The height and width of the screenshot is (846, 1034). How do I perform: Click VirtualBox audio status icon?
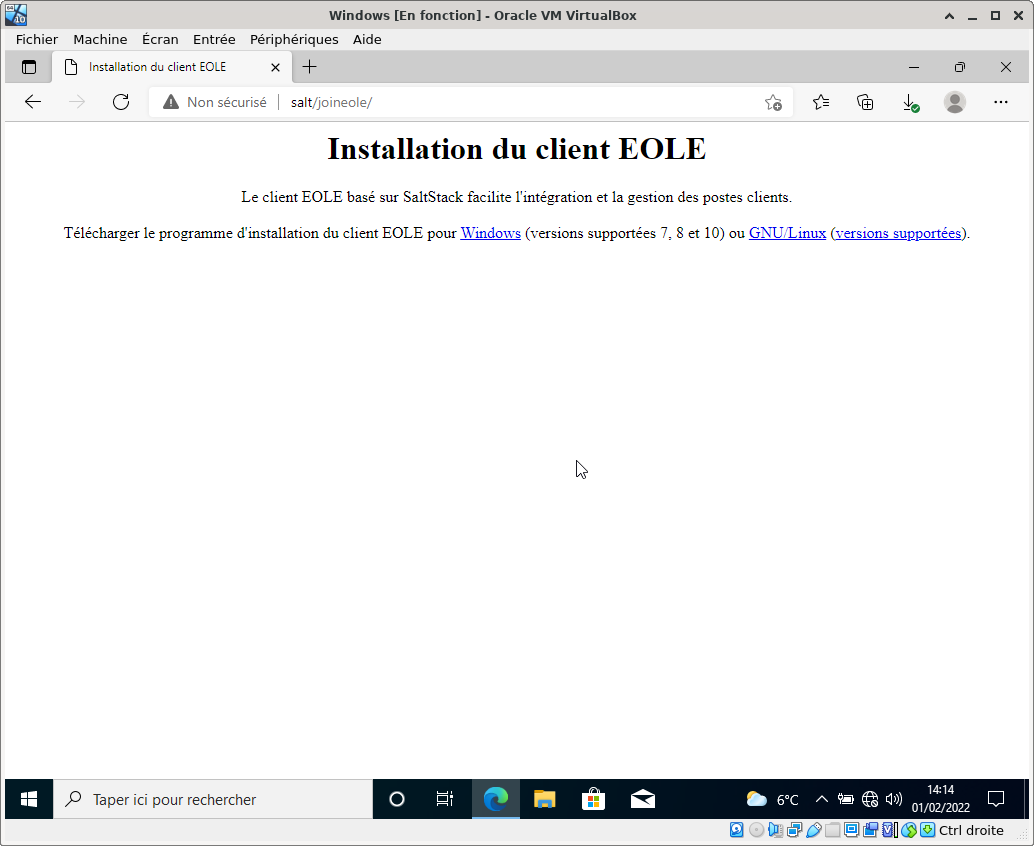pyautogui.click(x=776, y=830)
